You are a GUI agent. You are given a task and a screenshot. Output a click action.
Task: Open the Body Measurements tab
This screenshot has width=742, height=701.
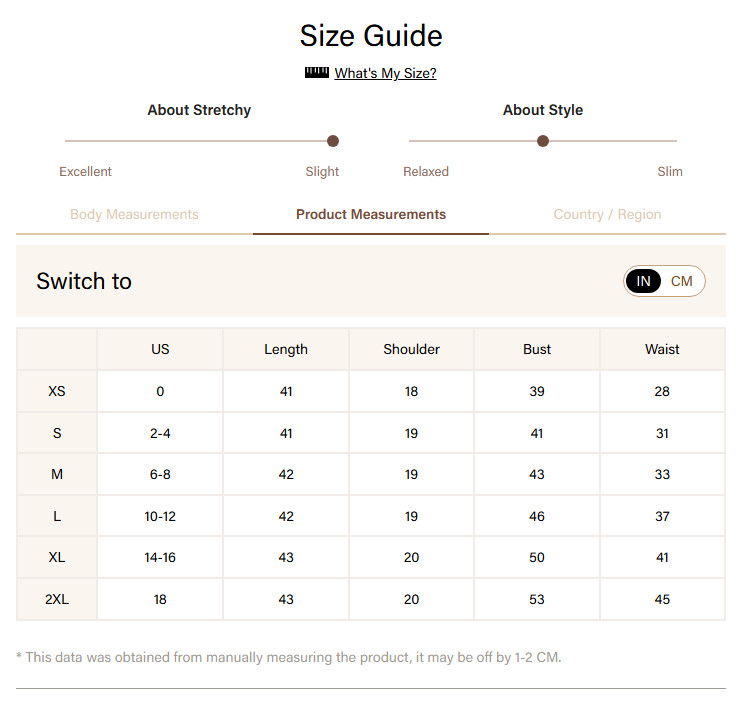134,214
